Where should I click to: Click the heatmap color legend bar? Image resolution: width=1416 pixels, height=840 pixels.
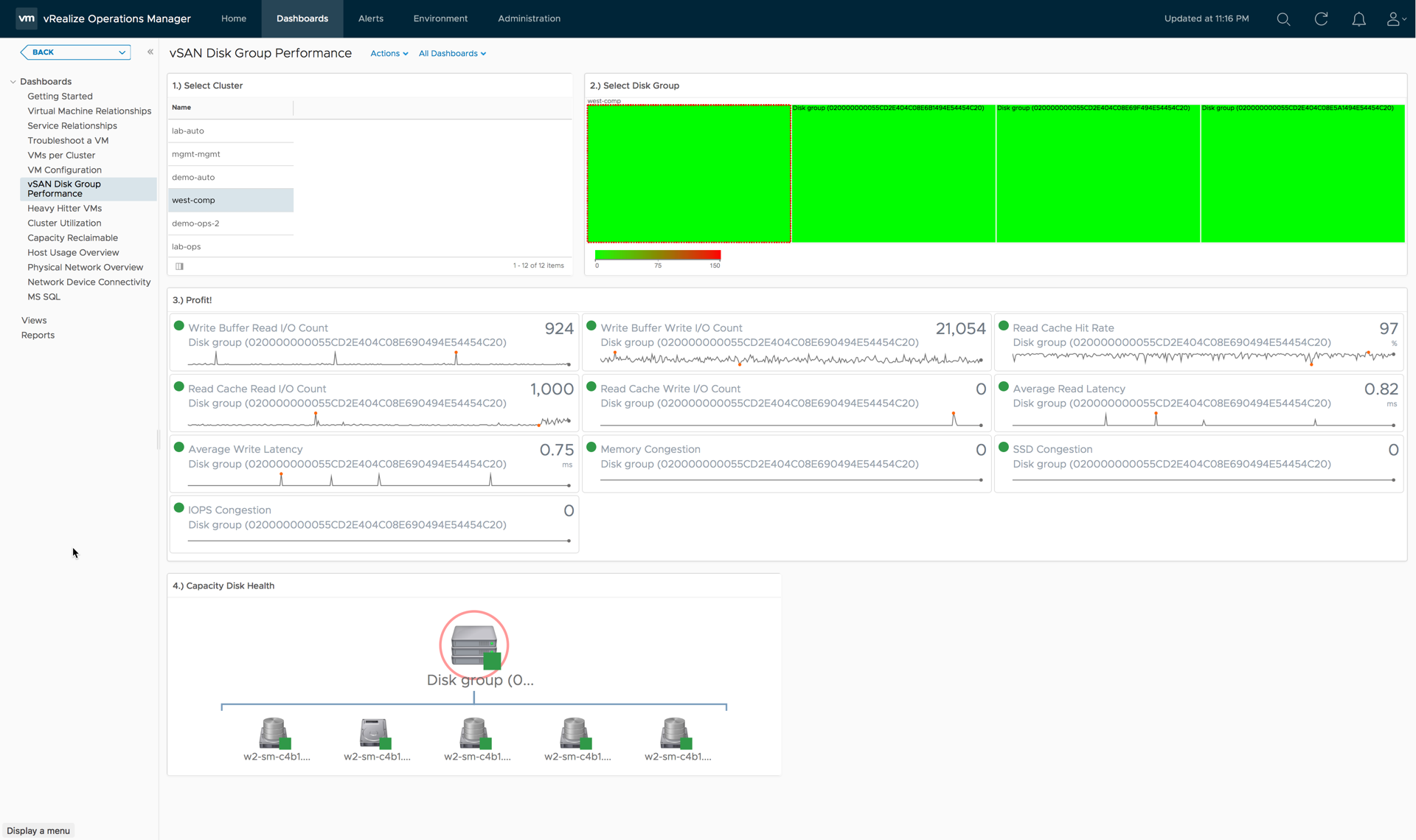click(658, 255)
